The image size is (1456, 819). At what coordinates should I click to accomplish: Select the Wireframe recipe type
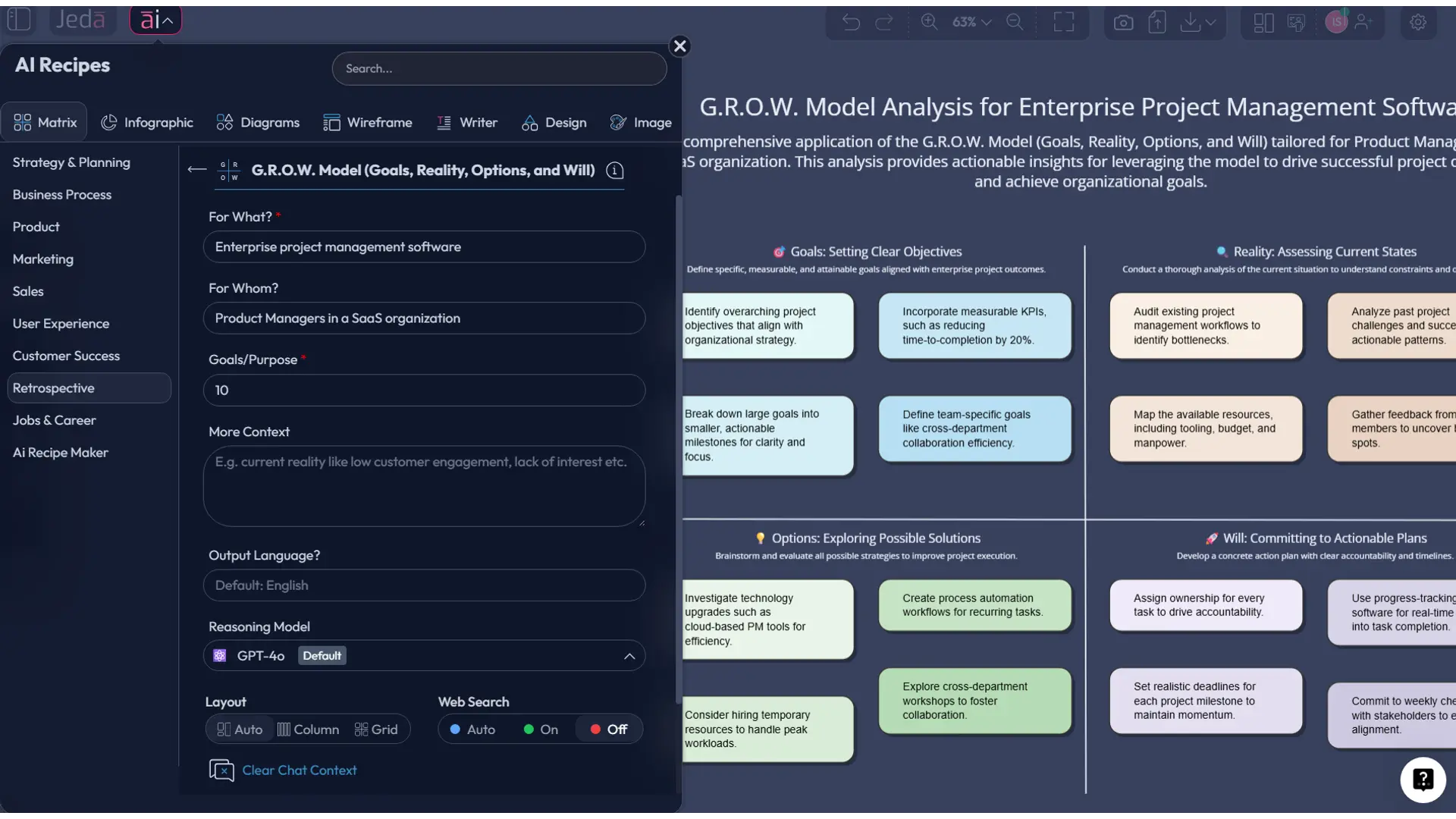click(x=369, y=121)
